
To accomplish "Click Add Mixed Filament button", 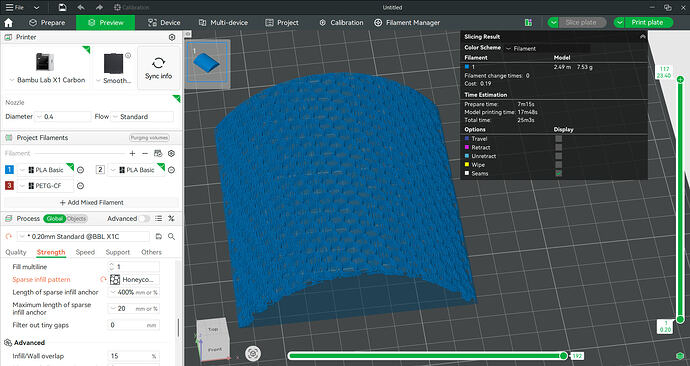I will (x=92, y=202).
